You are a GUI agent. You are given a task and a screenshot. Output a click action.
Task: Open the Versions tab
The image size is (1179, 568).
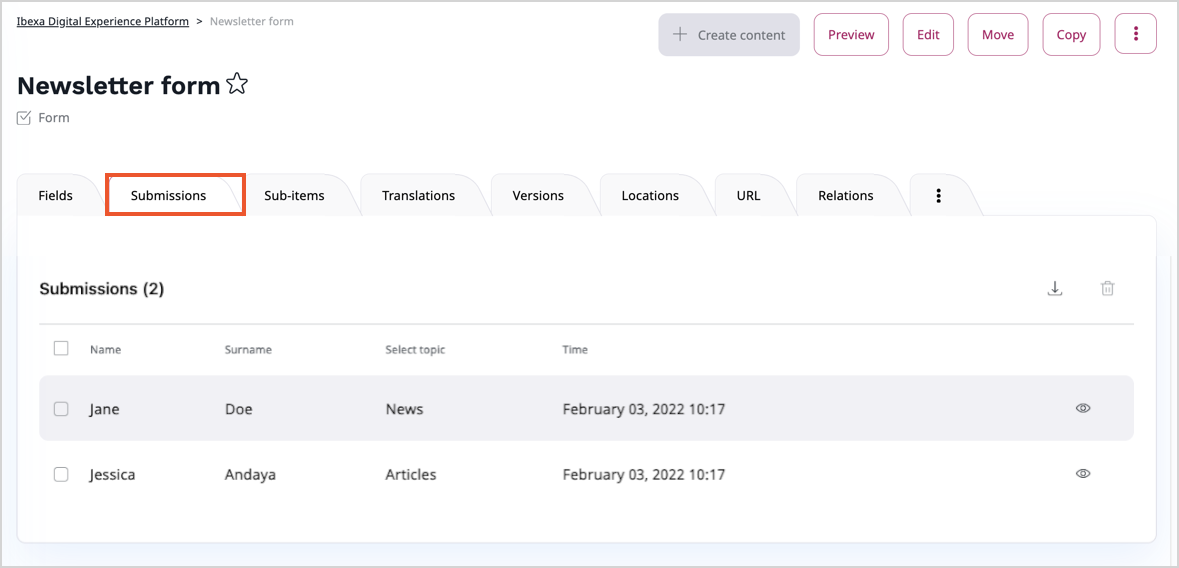538,196
